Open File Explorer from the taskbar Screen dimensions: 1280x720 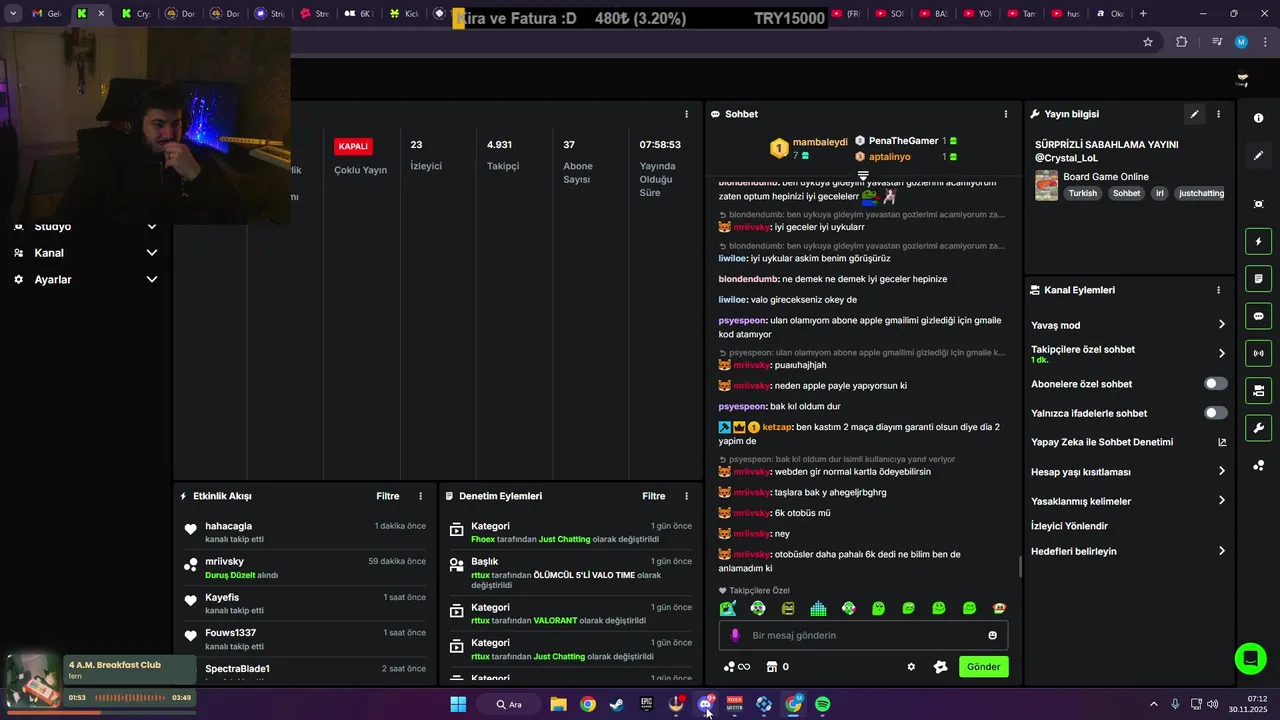(558, 704)
